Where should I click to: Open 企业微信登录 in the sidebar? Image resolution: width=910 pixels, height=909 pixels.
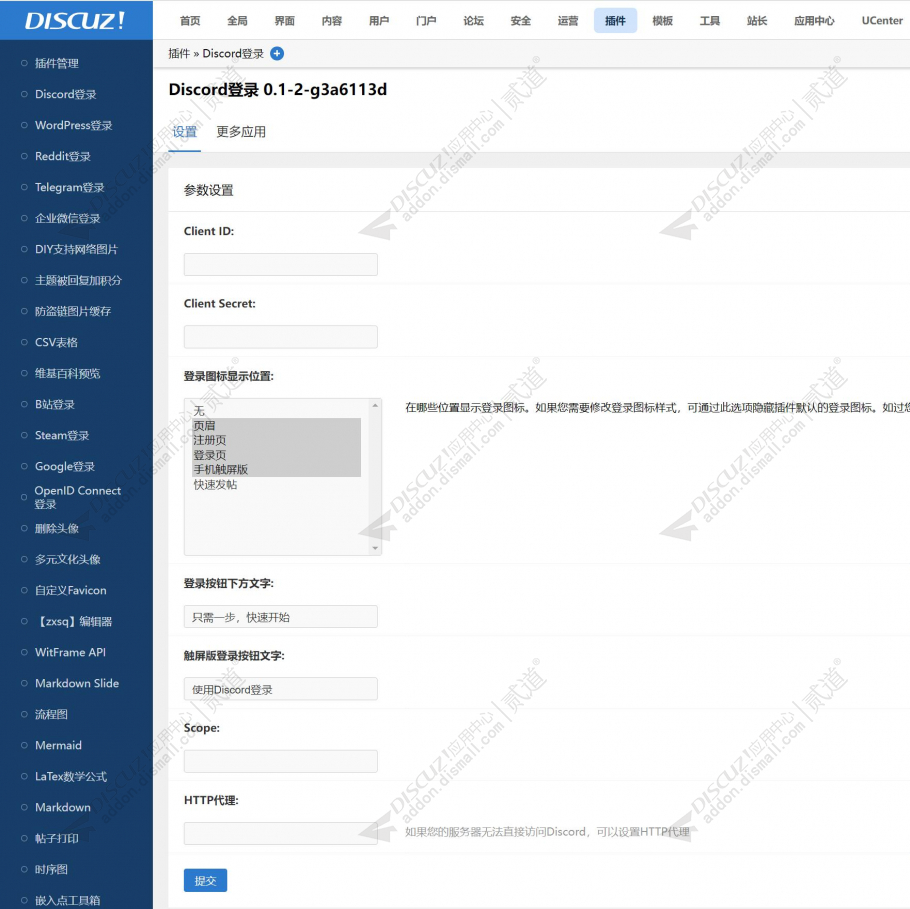[67, 218]
